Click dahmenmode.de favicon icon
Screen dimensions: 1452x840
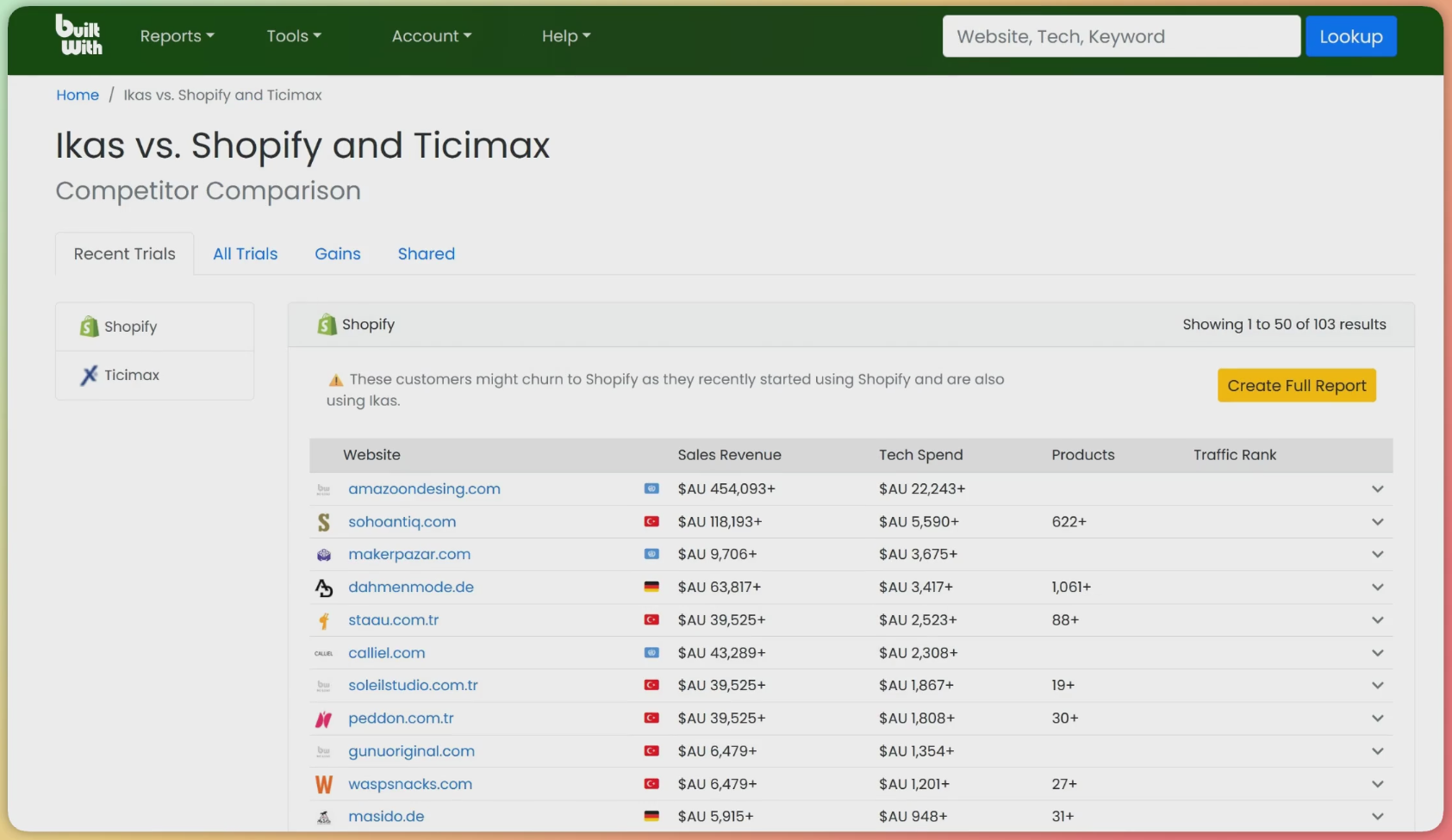coord(324,588)
